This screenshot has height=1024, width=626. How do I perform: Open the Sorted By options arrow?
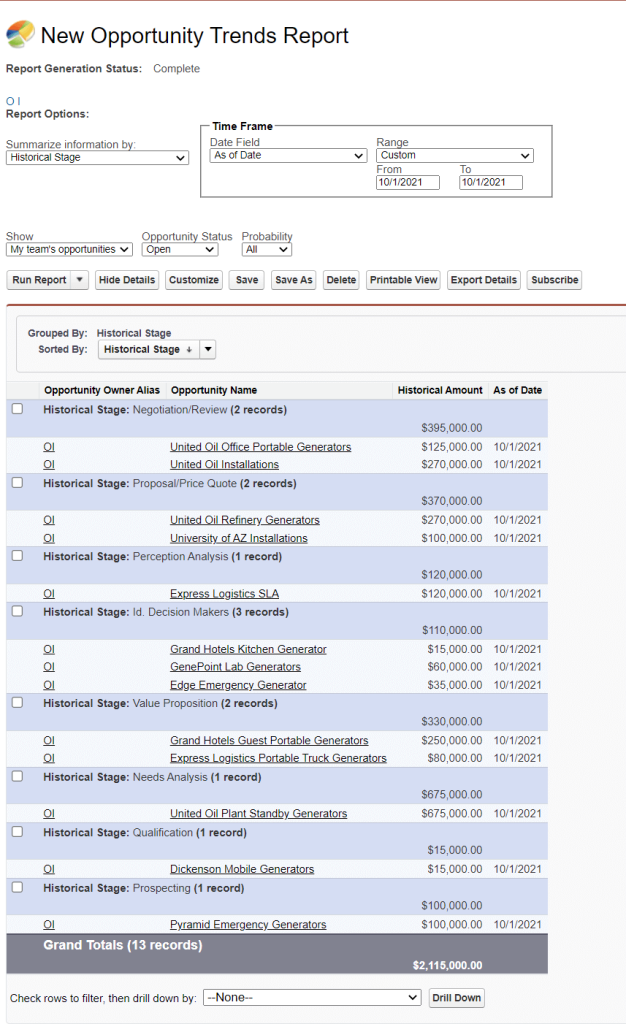[207, 349]
